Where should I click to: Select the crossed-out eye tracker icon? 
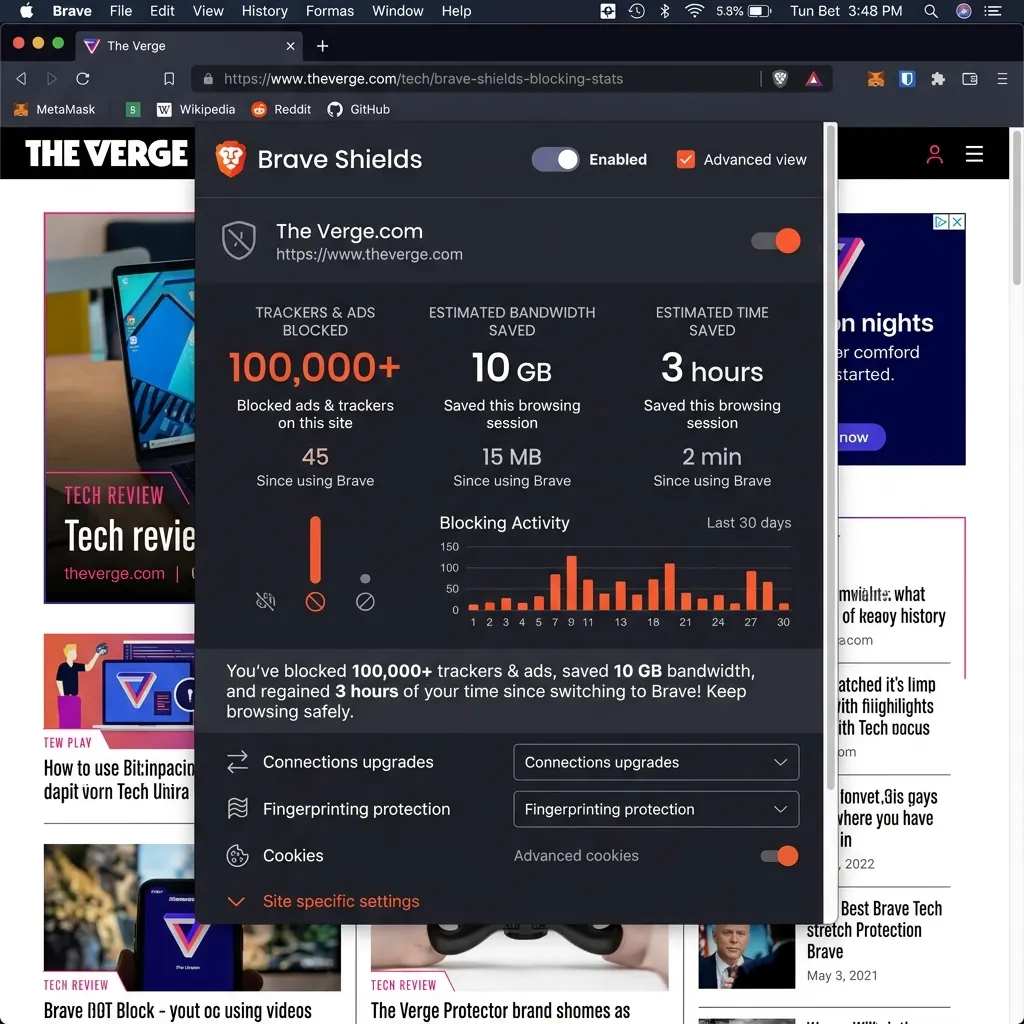(265, 601)
